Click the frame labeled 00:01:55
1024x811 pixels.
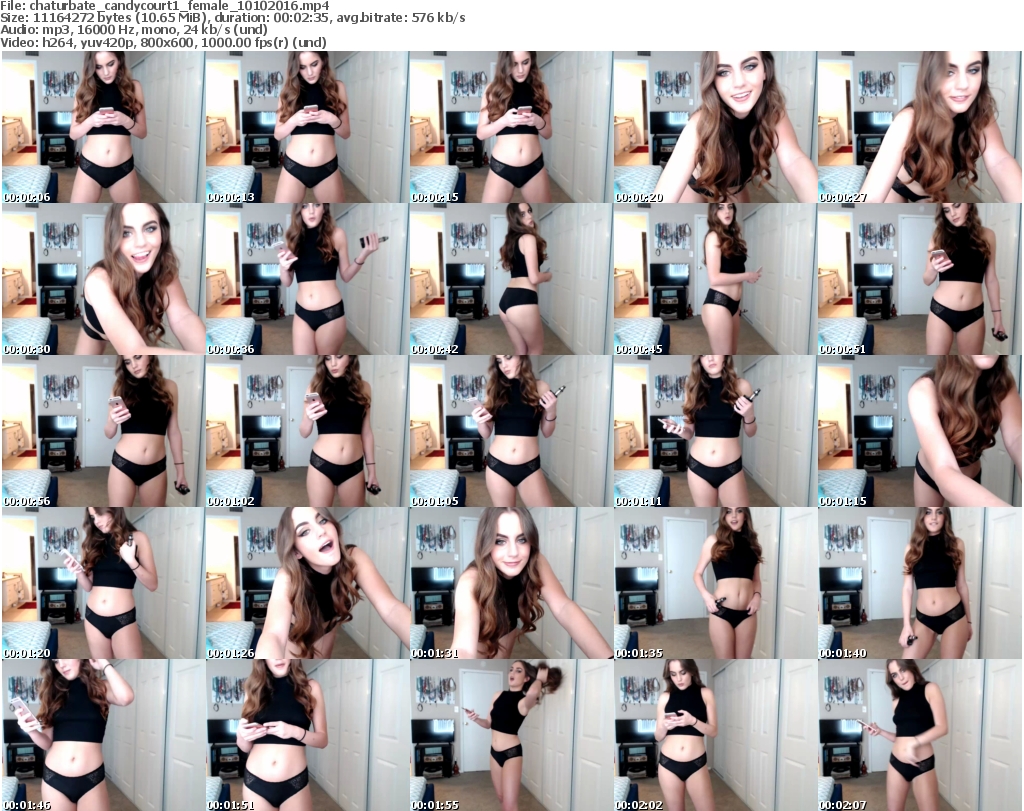(x=511, y=735)
